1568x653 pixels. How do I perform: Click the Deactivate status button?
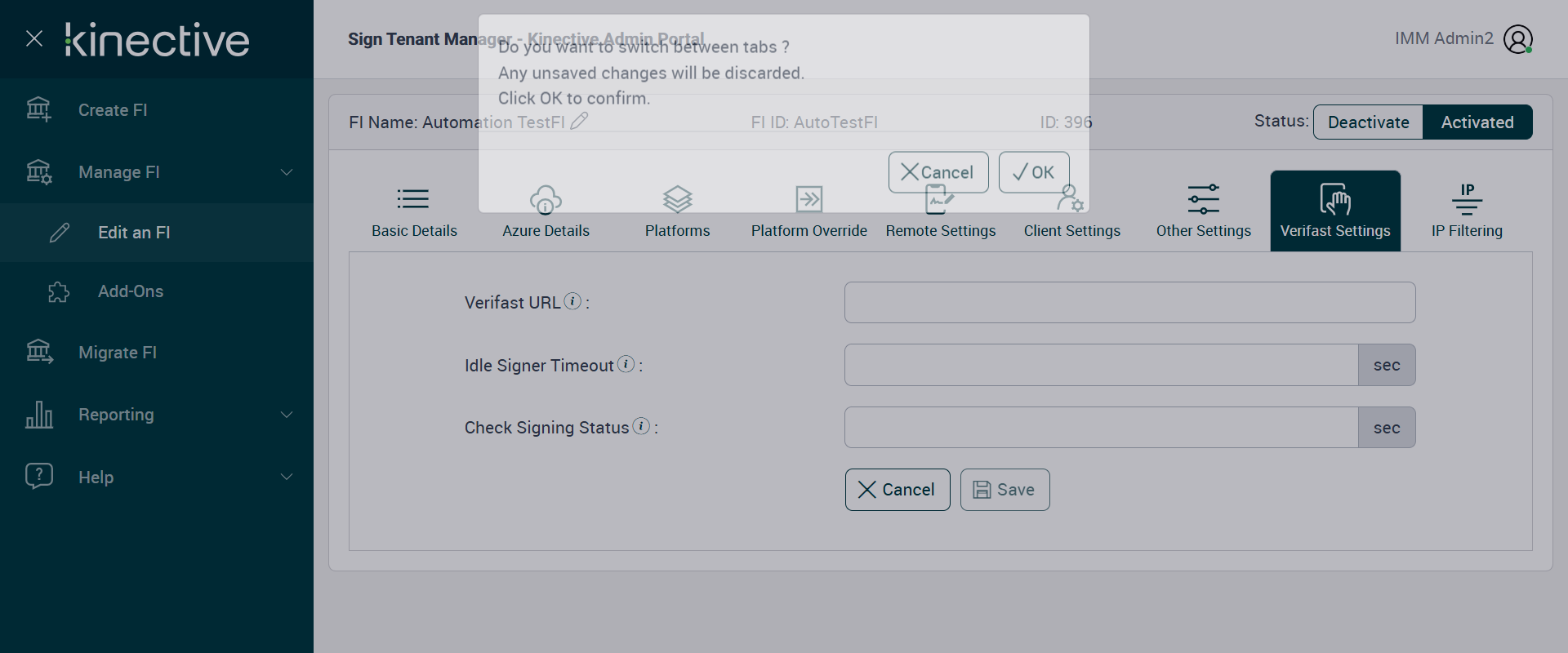pos(1369,122)
